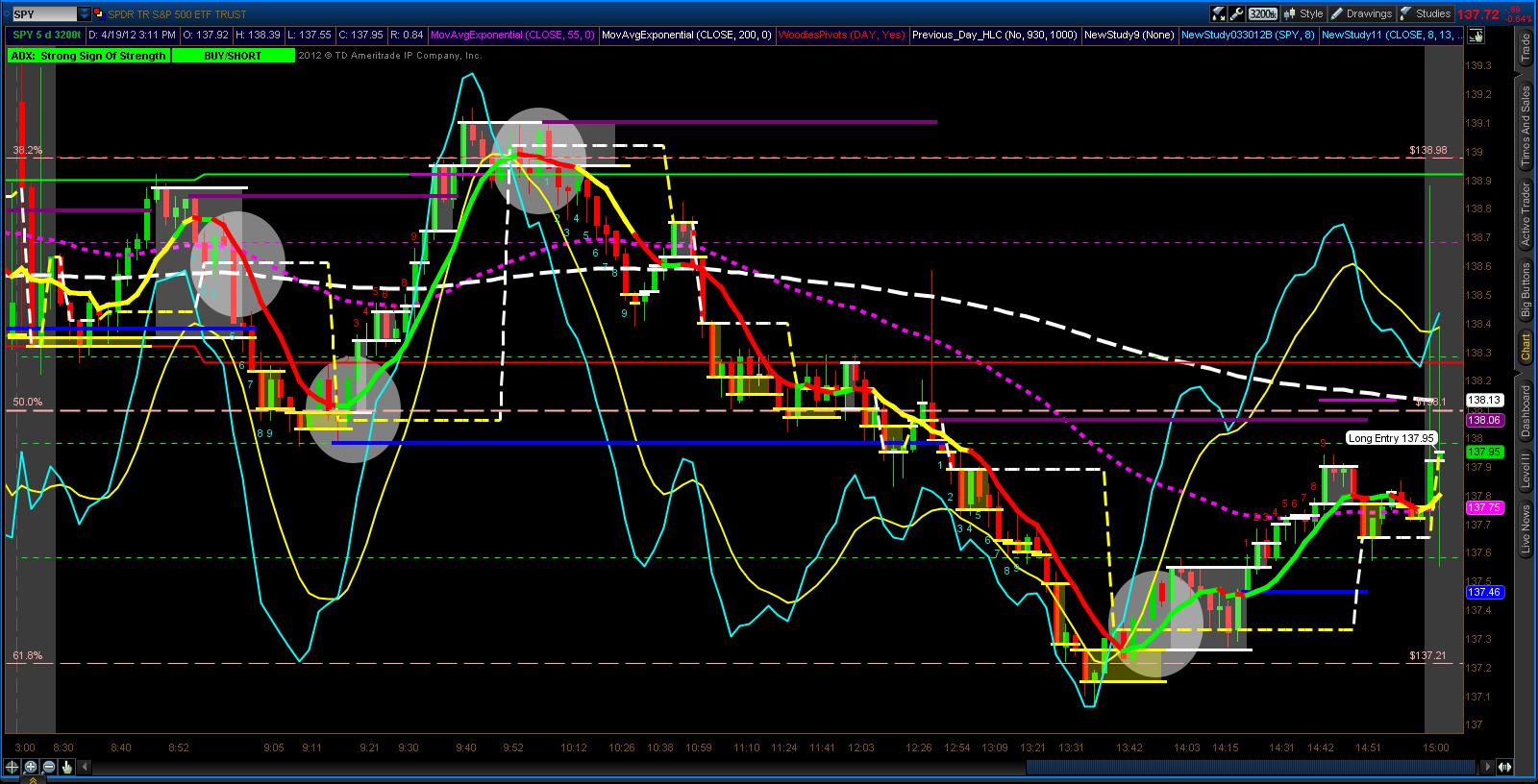
Task: Click the O: 137.92 open price readout
Action: click(207, 36)
